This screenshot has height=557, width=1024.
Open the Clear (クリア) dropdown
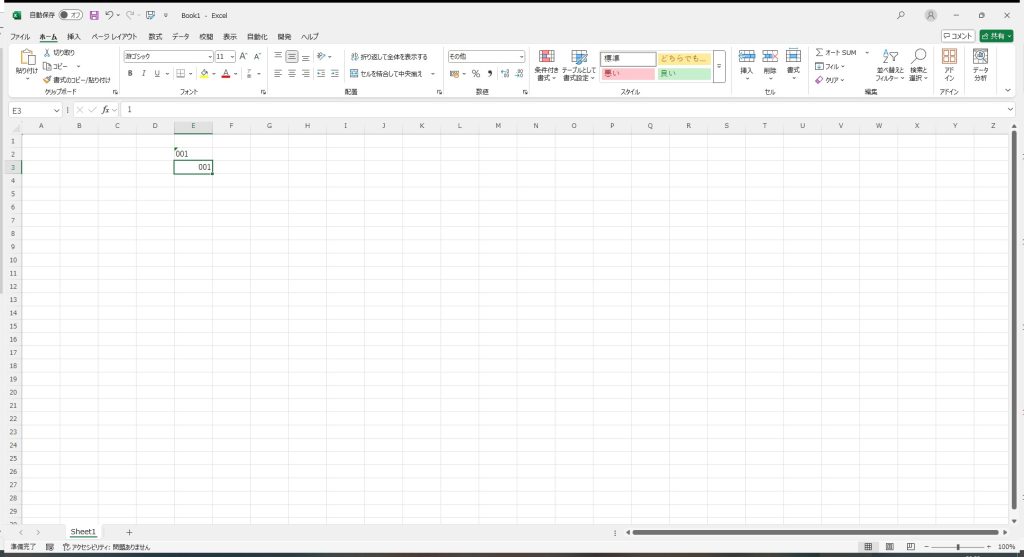click(830, 80)
